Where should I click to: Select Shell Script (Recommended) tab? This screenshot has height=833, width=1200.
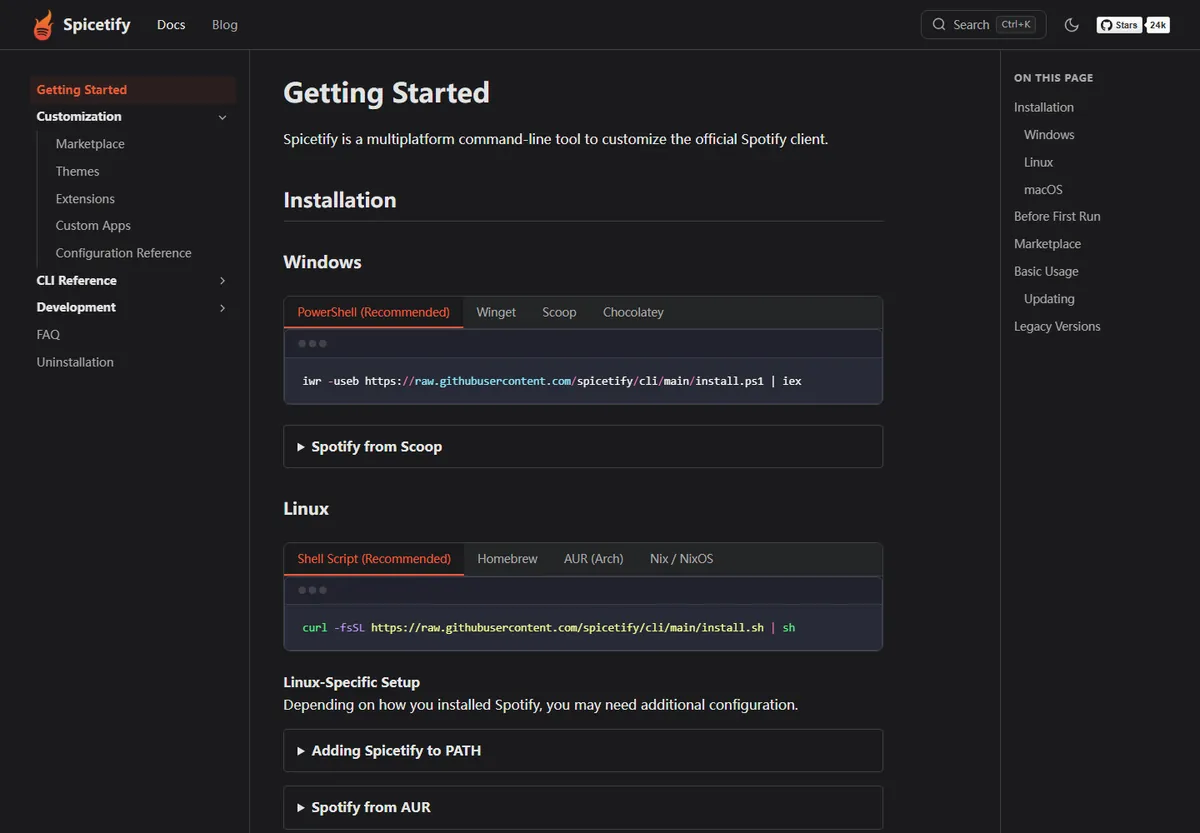click(374, 559)
